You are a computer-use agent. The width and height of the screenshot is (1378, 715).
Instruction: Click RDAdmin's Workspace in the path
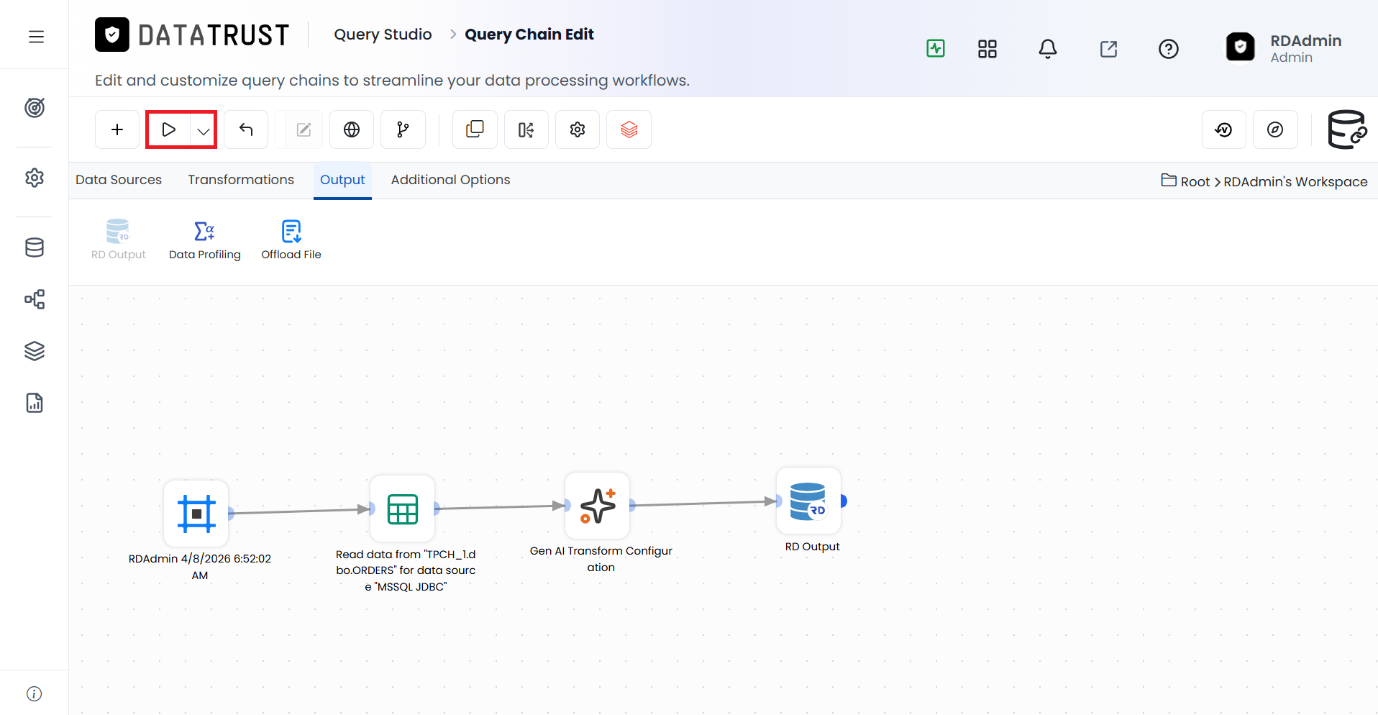pos(1296,182)
